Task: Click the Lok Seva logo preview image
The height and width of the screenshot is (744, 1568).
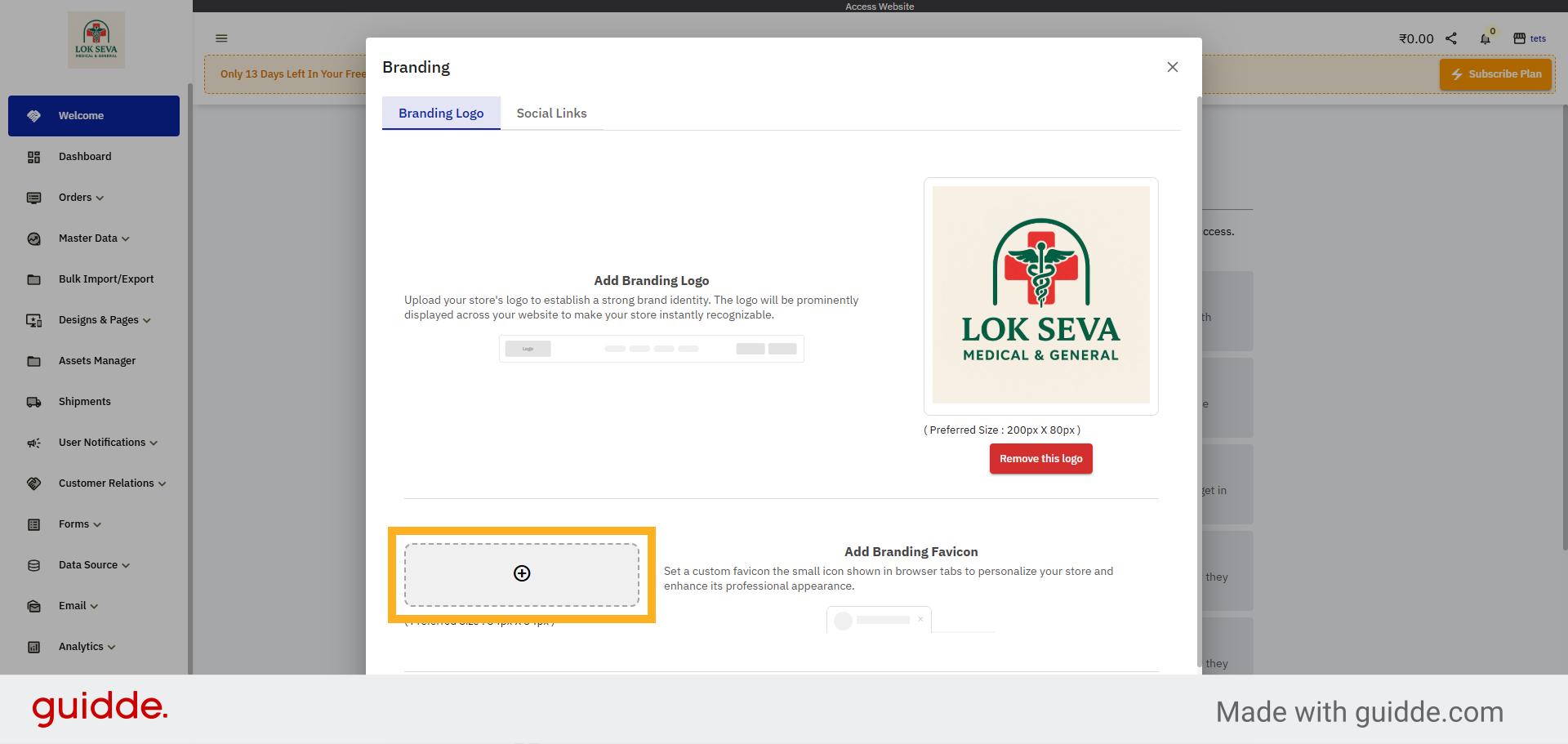Action: pos(1040,296)
